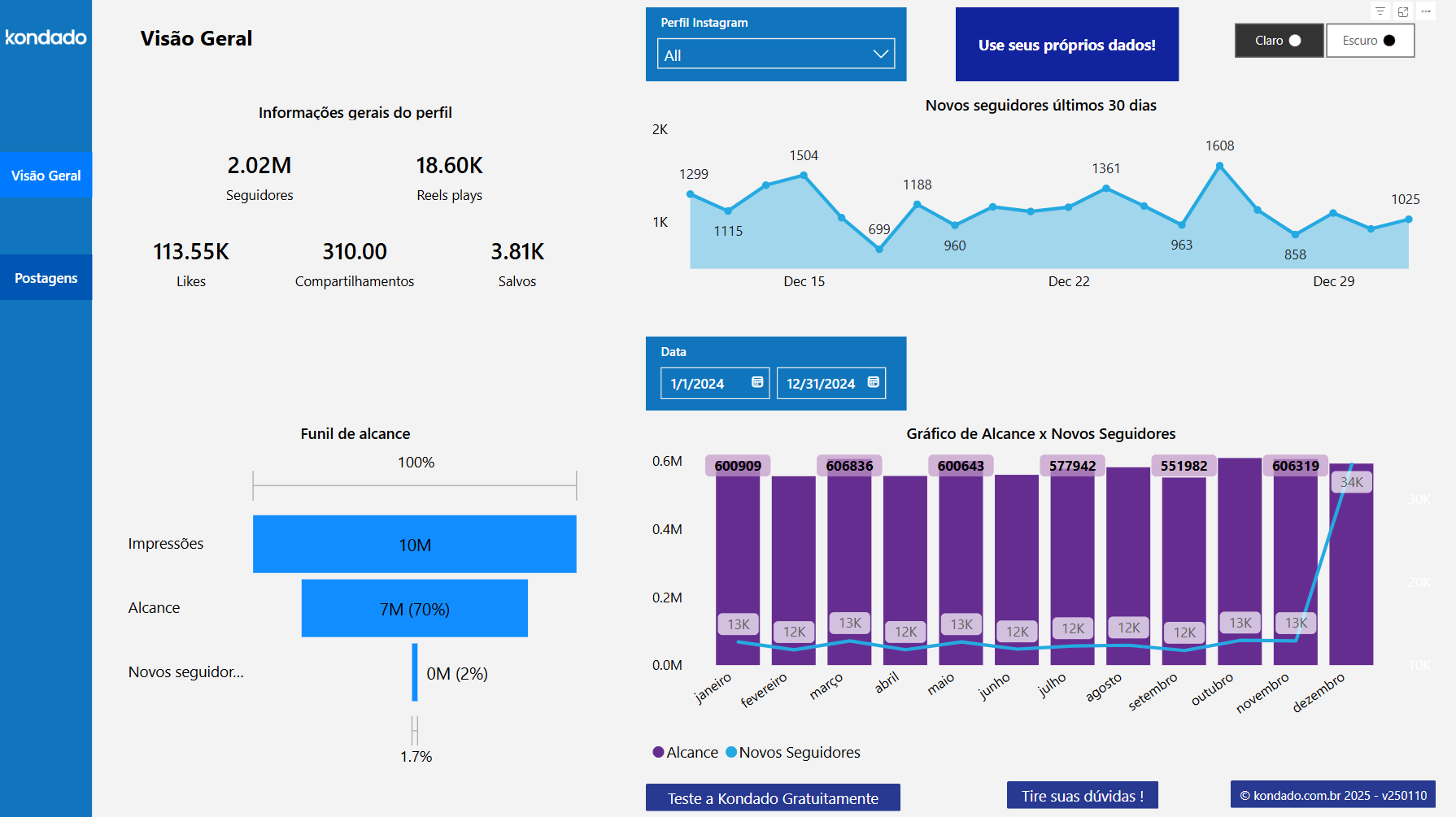Click the Novos Seguidores legend dot icon
The image size is (1456, 817).
730,752
